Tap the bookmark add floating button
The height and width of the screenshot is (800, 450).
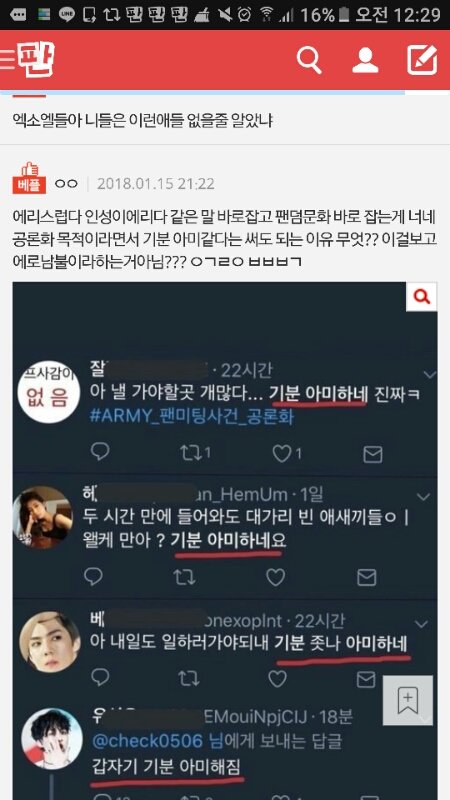408,701
